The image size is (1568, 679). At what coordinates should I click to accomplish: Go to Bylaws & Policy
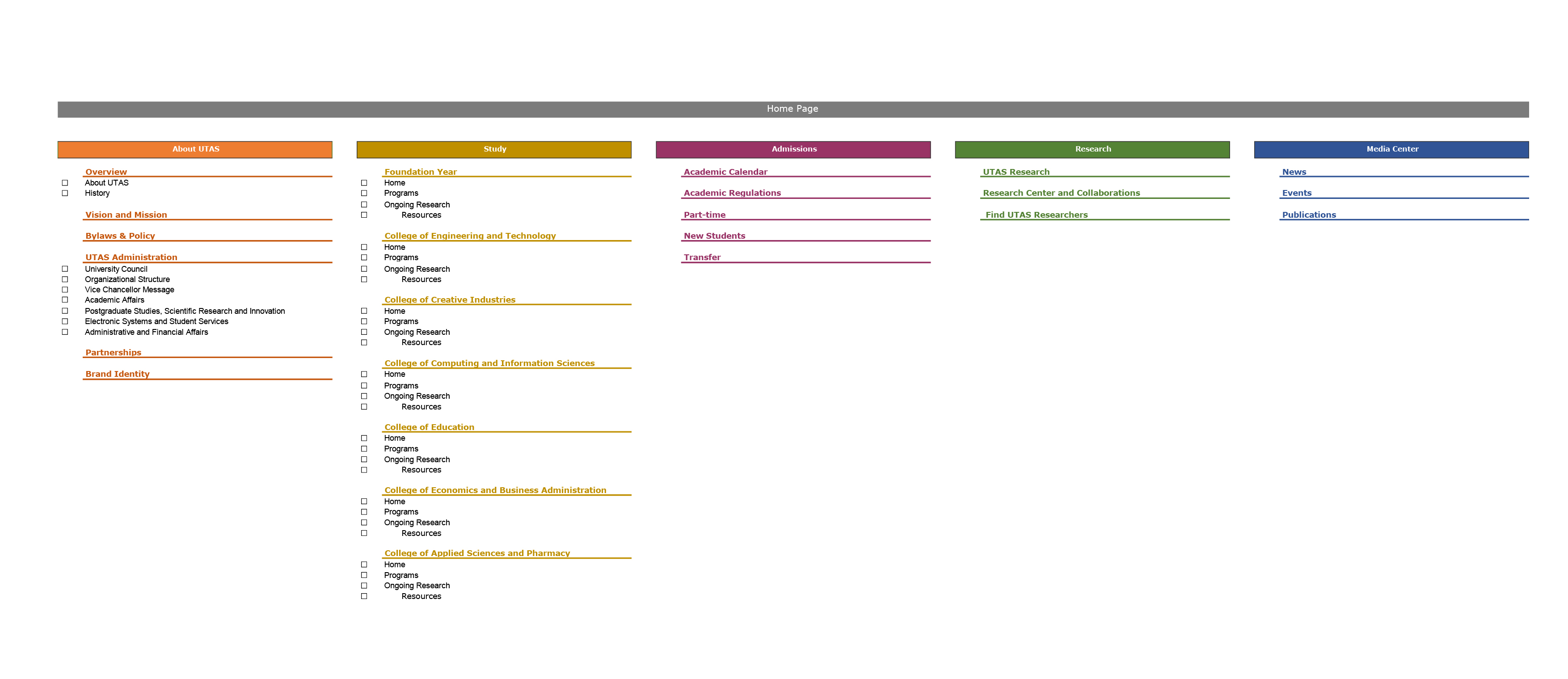(120, 236)
